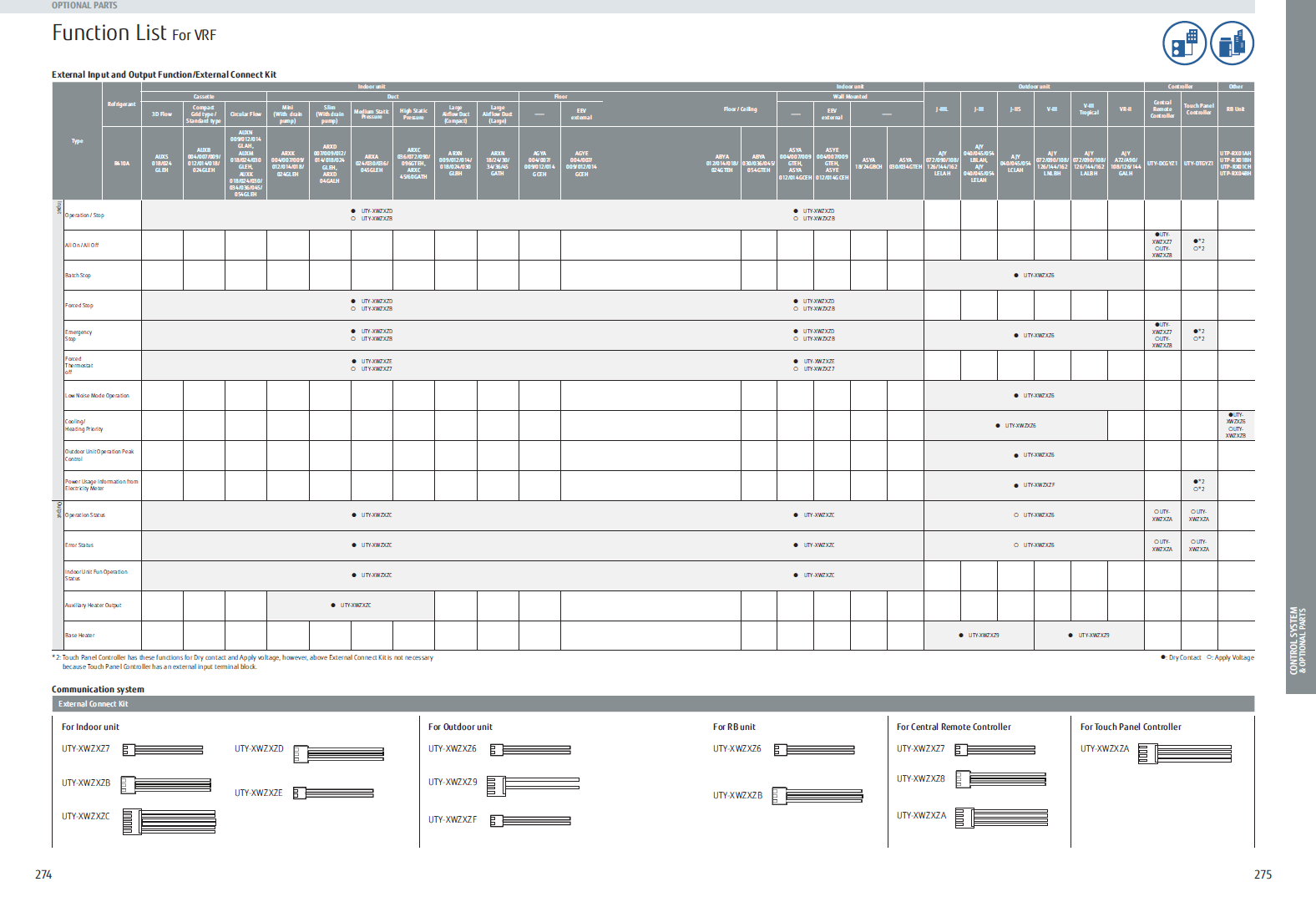Click the UTY-XWZXZC connector diagram
This screenshot has height=902, width=1316.
(170, 821)
